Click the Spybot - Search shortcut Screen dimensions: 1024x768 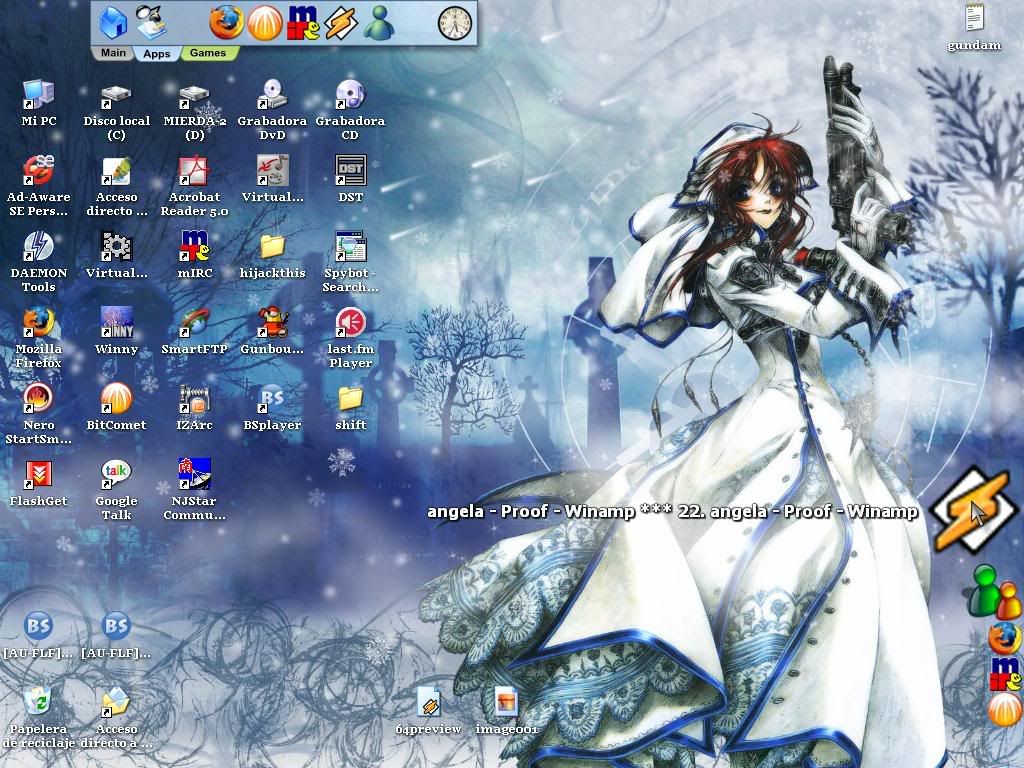point(350,262)
